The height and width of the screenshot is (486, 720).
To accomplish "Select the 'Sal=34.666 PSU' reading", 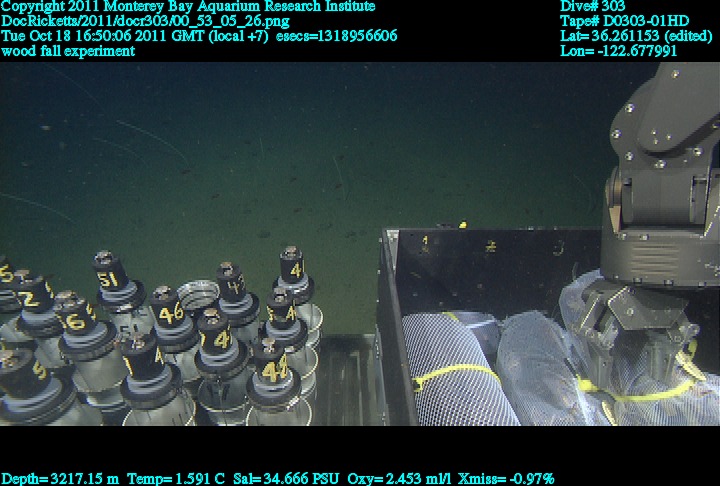I will point(286,479).
